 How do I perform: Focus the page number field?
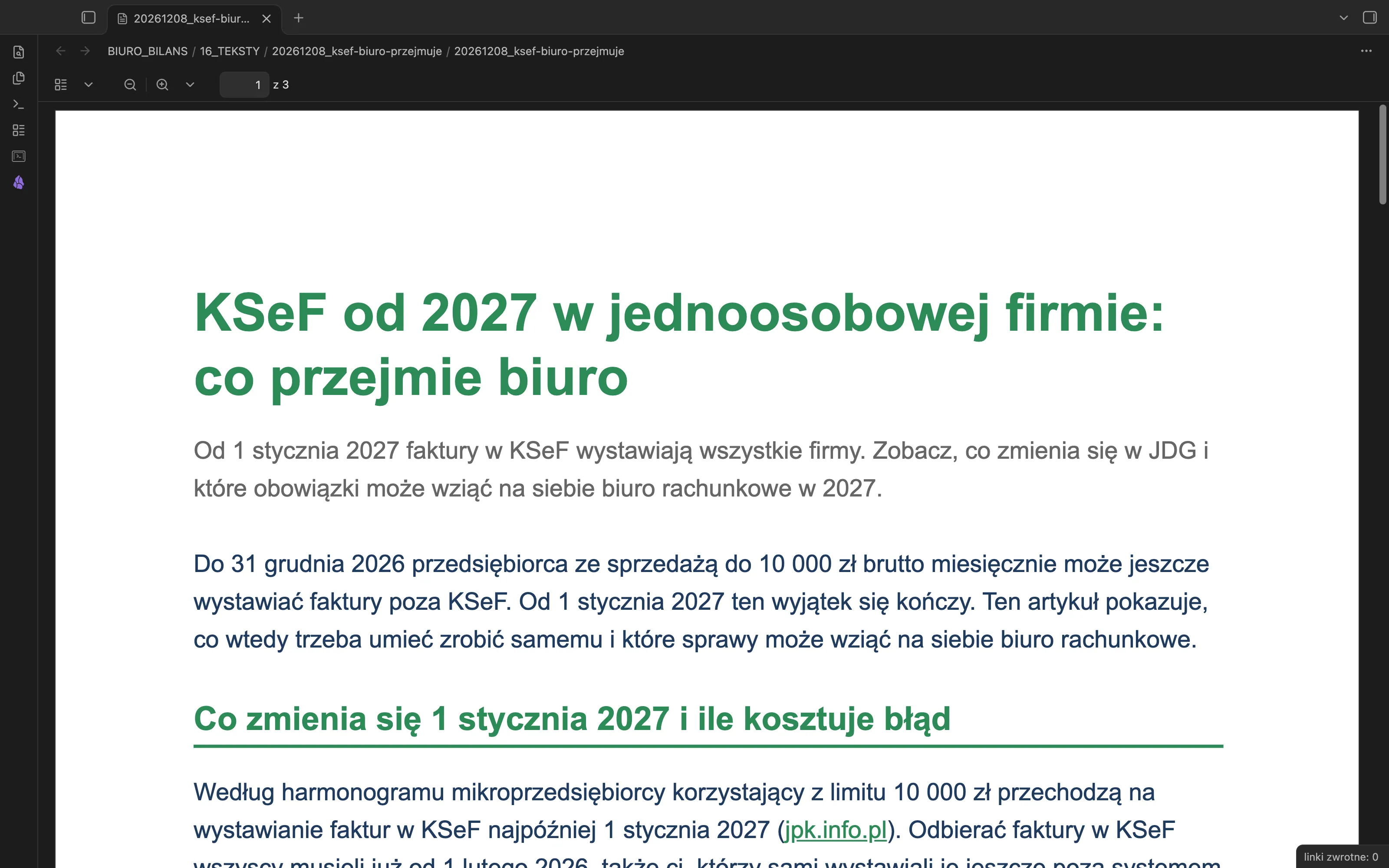point(244,85)
